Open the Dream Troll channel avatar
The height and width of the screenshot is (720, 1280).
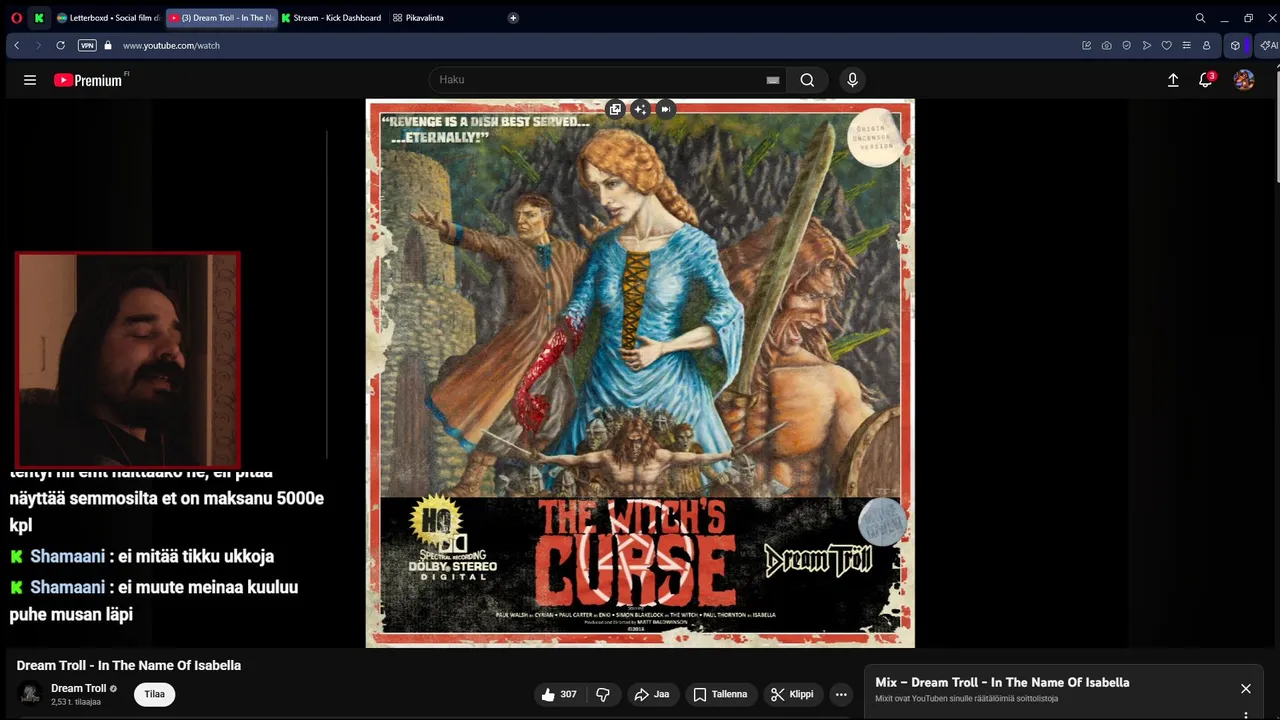(31, 694)
